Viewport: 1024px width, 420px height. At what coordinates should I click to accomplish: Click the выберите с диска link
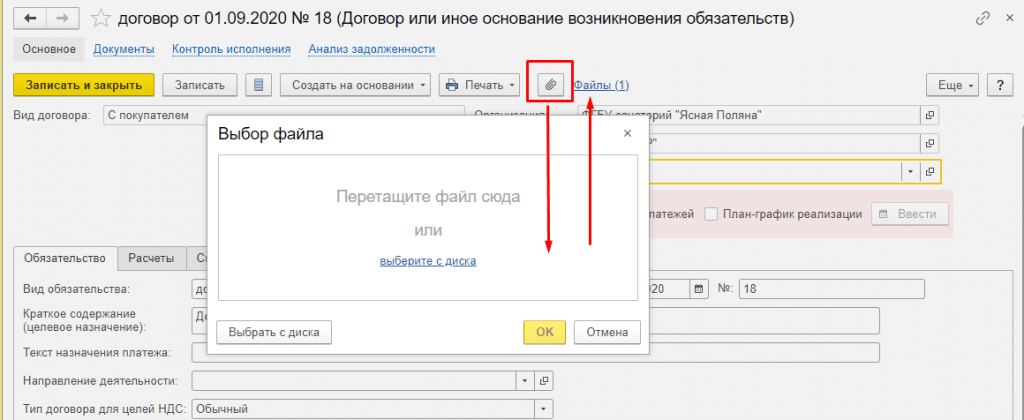427,261
